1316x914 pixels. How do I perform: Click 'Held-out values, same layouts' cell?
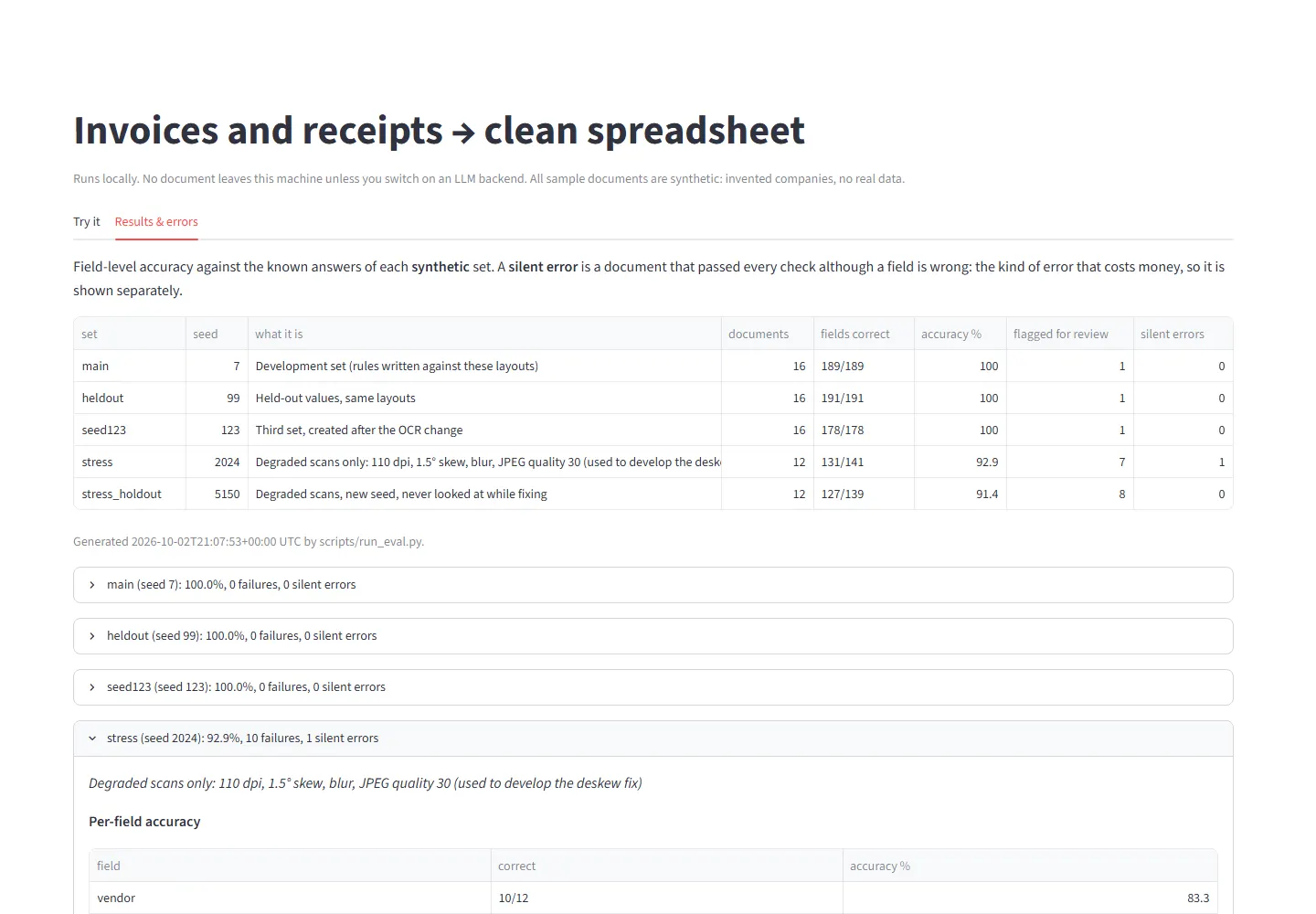484,398
